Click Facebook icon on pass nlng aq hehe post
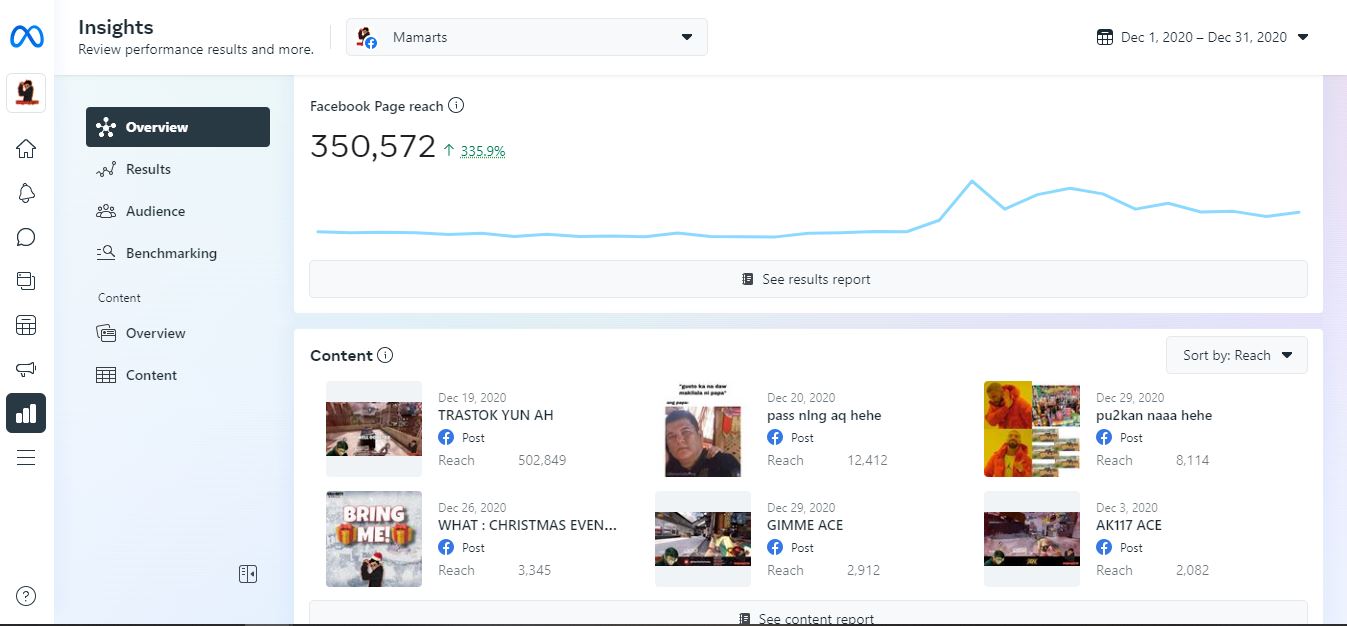Screen dimensions: 1347x626 point(775,437)
